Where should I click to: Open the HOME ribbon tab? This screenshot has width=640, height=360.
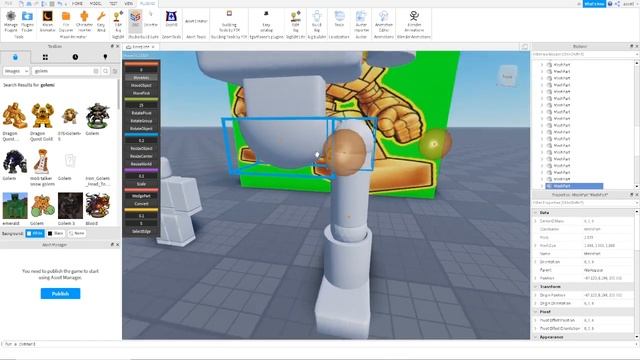click(77, 3)
